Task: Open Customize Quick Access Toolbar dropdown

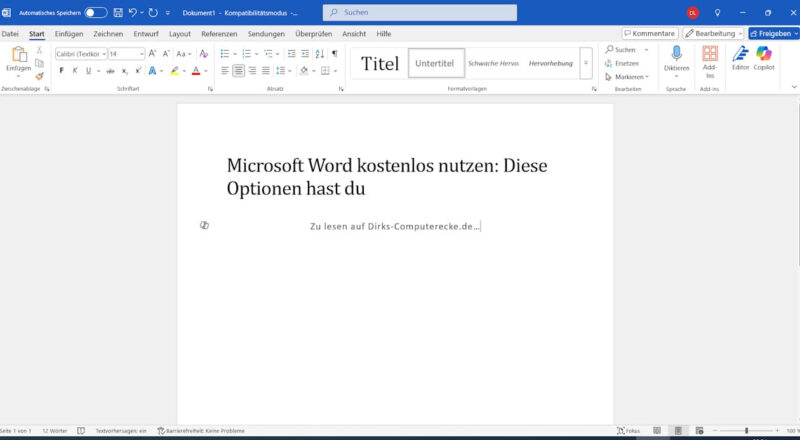Action: click(167, 13)
